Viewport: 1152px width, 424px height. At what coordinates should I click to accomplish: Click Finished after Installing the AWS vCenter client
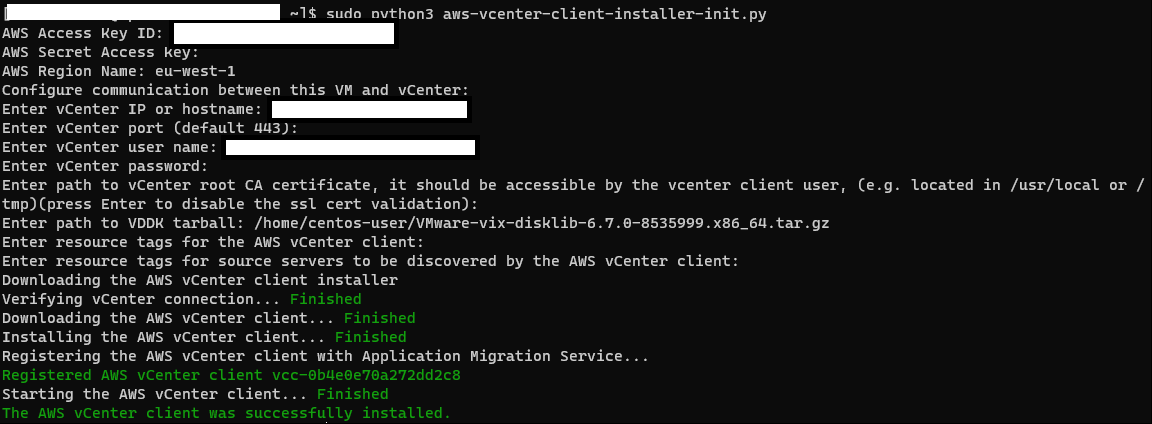coord(370,337)
